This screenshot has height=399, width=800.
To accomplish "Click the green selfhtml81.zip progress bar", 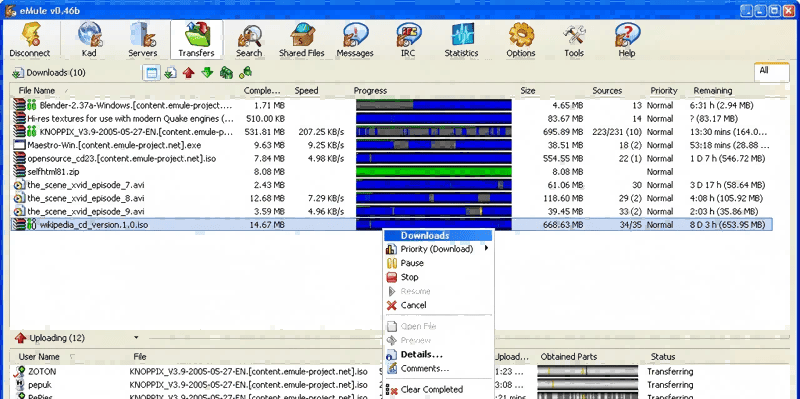I will pyautogui.click(x=434, y=172).
